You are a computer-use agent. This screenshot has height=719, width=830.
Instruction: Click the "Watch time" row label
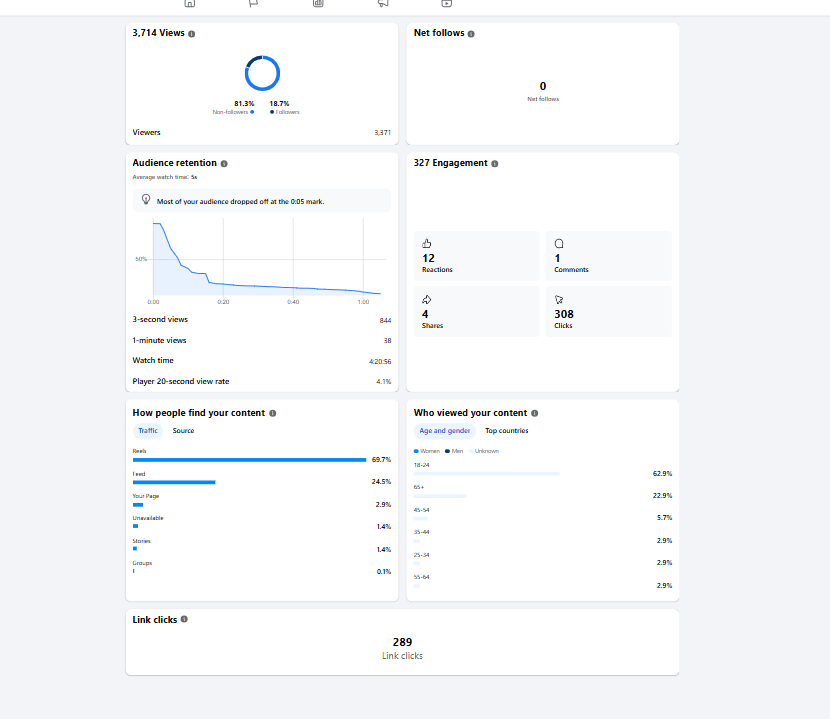tap(153, 361)
